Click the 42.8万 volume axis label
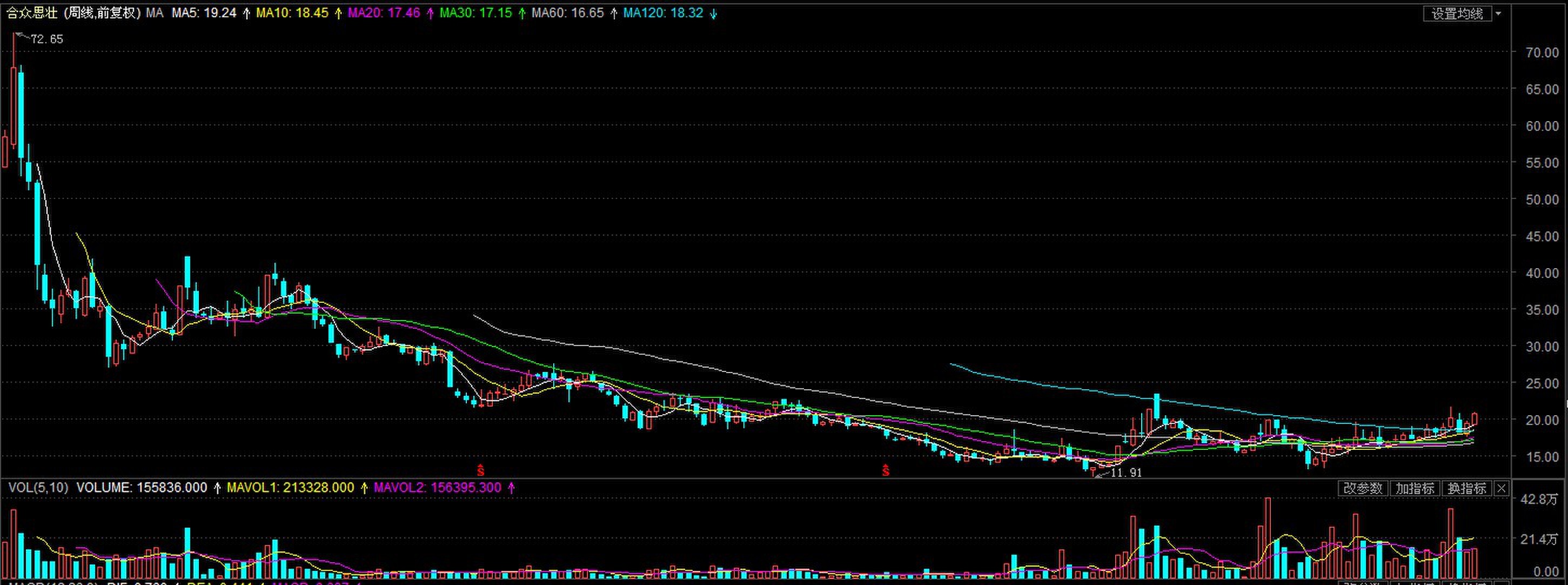Viewport: 1568px width, 585px height. (x=1539, y=500)
